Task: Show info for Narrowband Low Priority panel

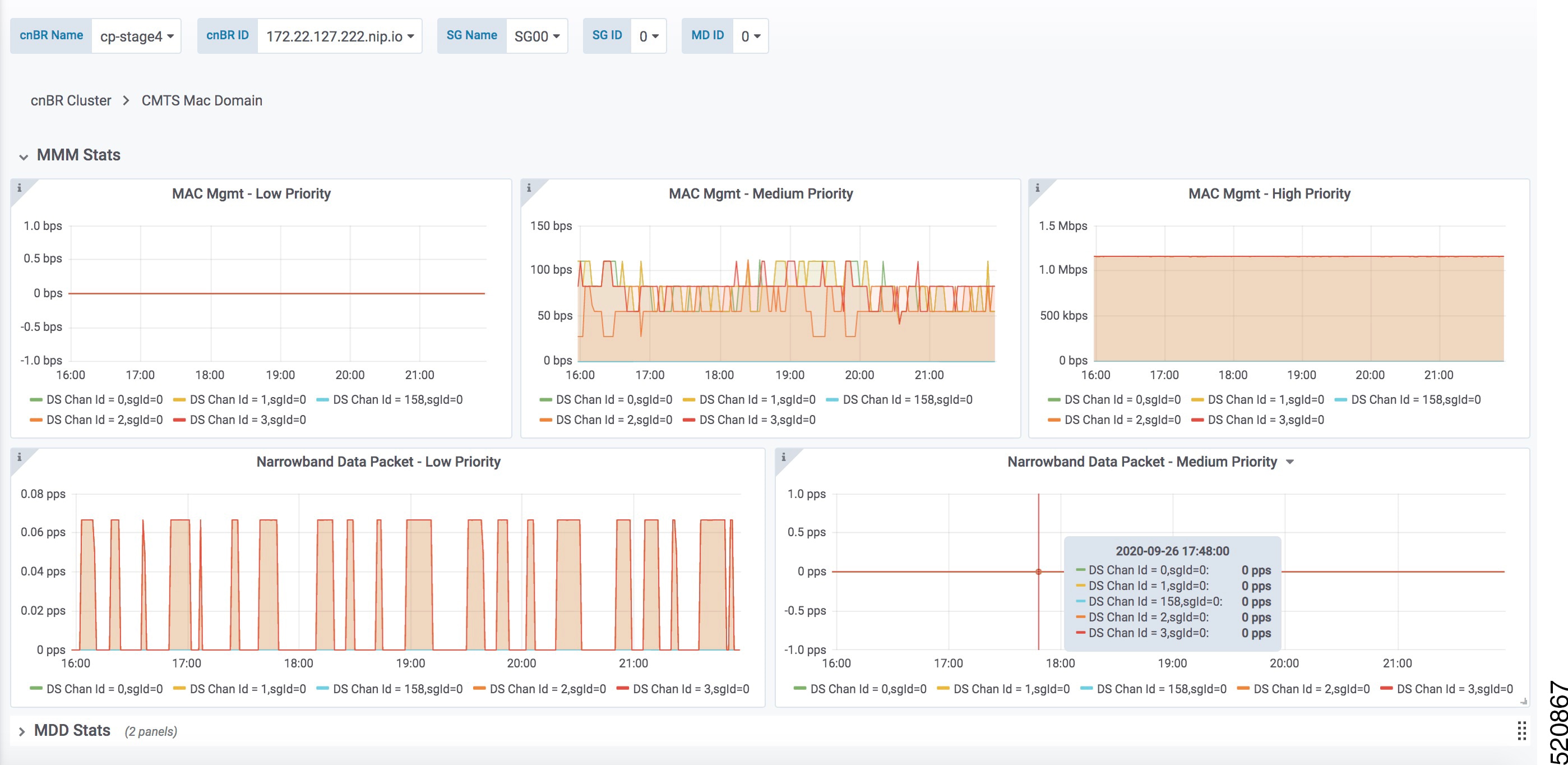Action: (20, 457)
